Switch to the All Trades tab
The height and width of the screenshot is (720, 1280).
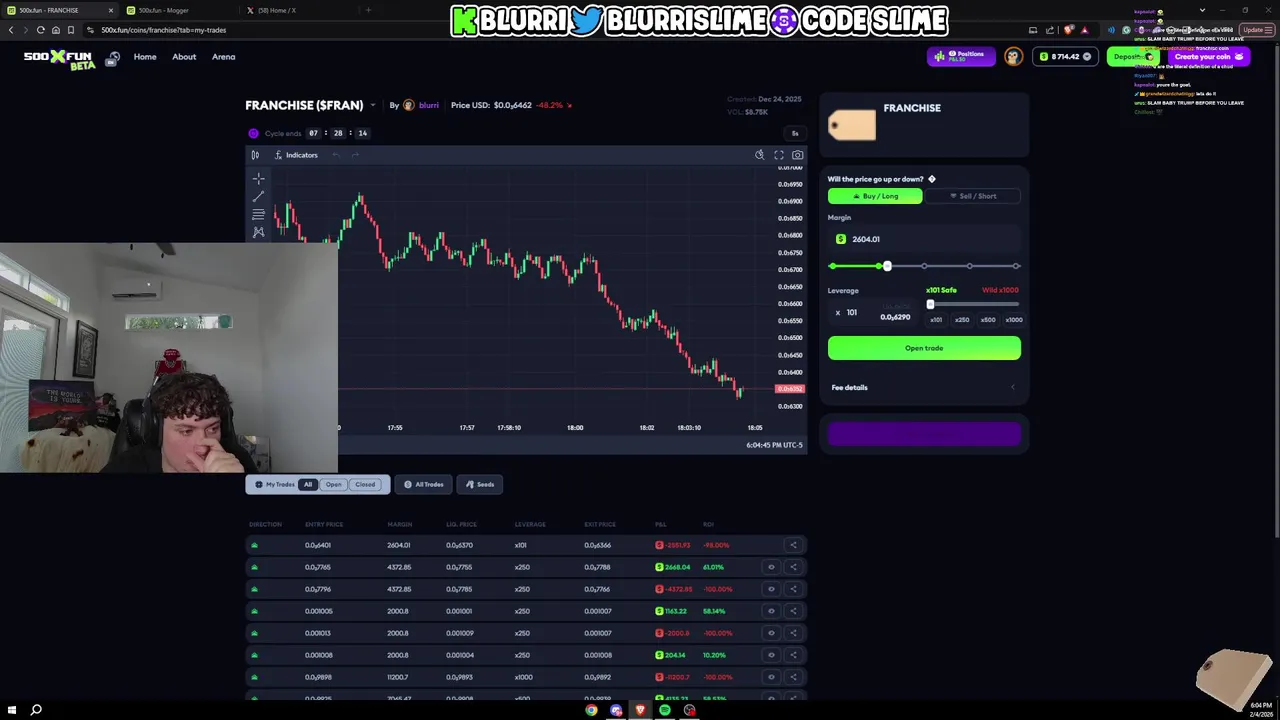click(423, 484)
